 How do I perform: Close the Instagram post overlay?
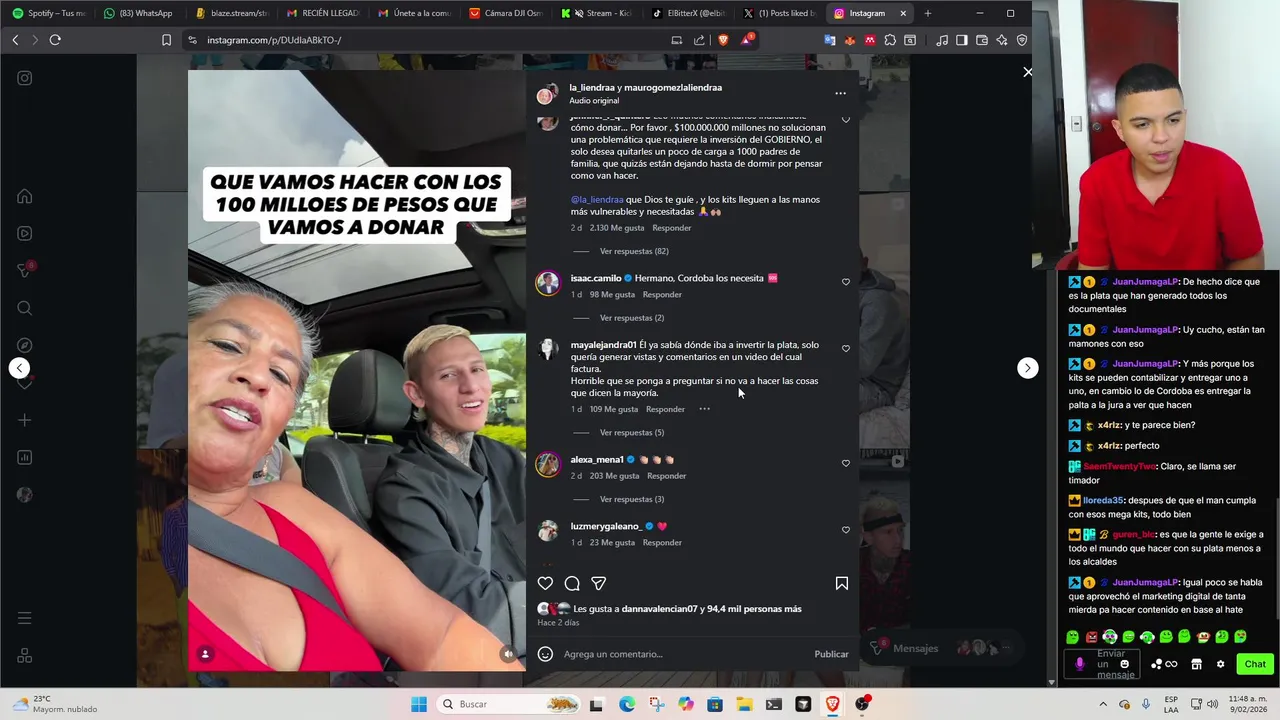click(1027, 72)
